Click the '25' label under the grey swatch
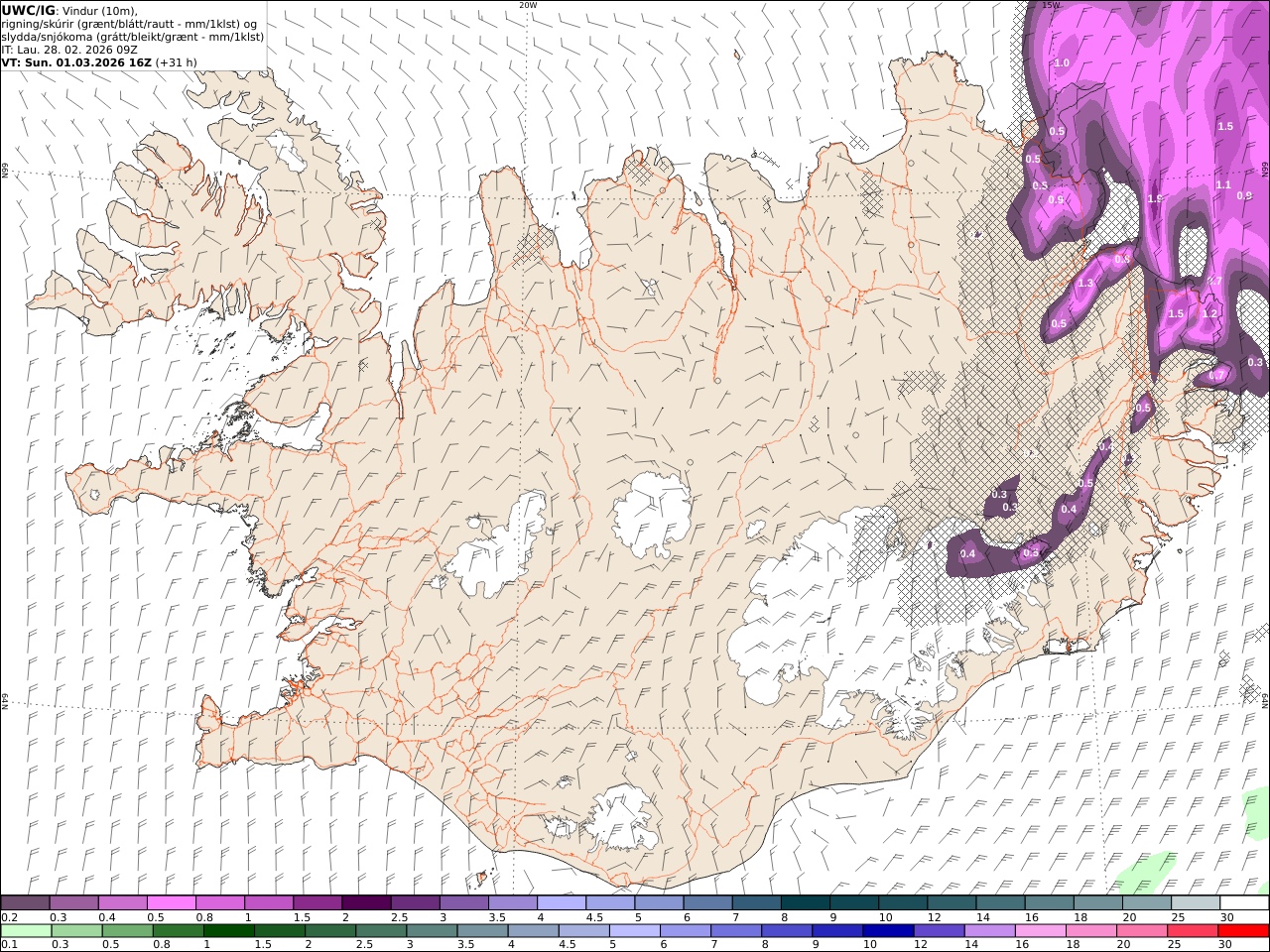 click(x=1178, y=917)
